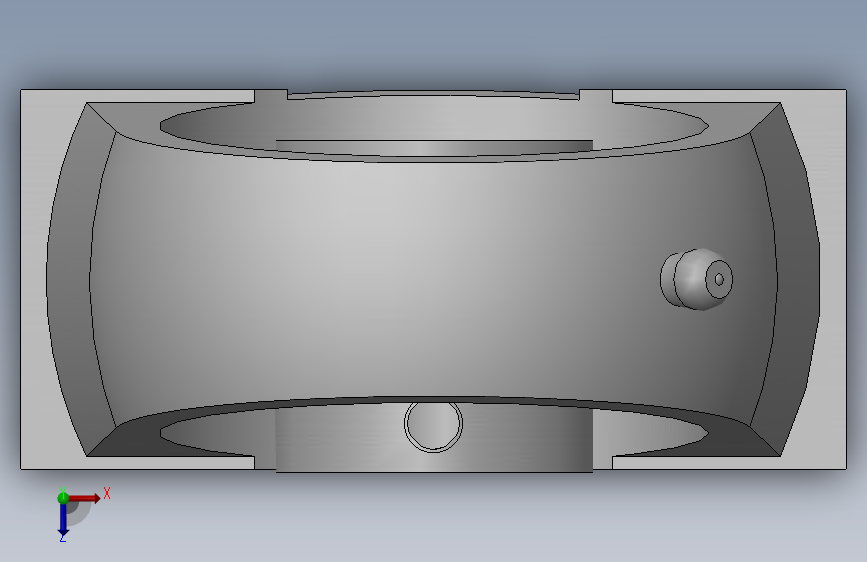Image resolution: width=867 pixels, height=562 pixels.
Task: Select the circular hole at the model's bottom edge
Action: point(434,425)
